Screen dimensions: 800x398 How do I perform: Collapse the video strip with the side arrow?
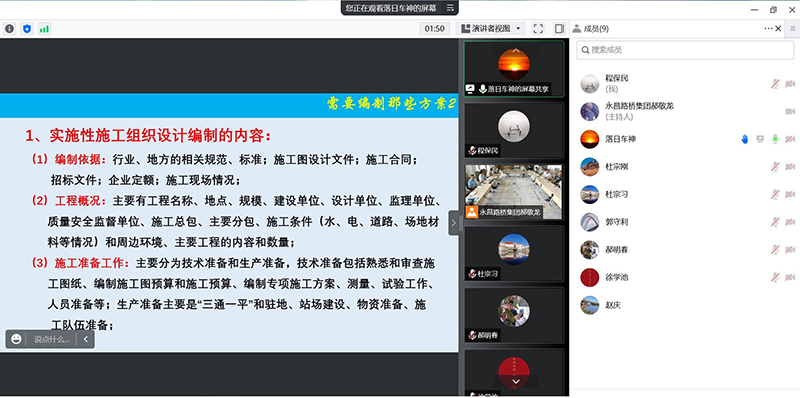coord(454,223)
